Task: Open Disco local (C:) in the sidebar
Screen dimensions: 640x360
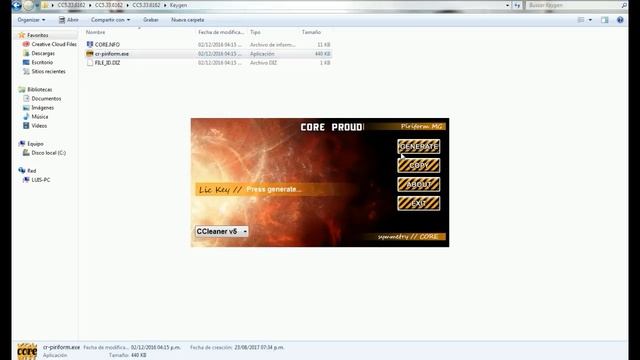Action: [x=49, y=153]
